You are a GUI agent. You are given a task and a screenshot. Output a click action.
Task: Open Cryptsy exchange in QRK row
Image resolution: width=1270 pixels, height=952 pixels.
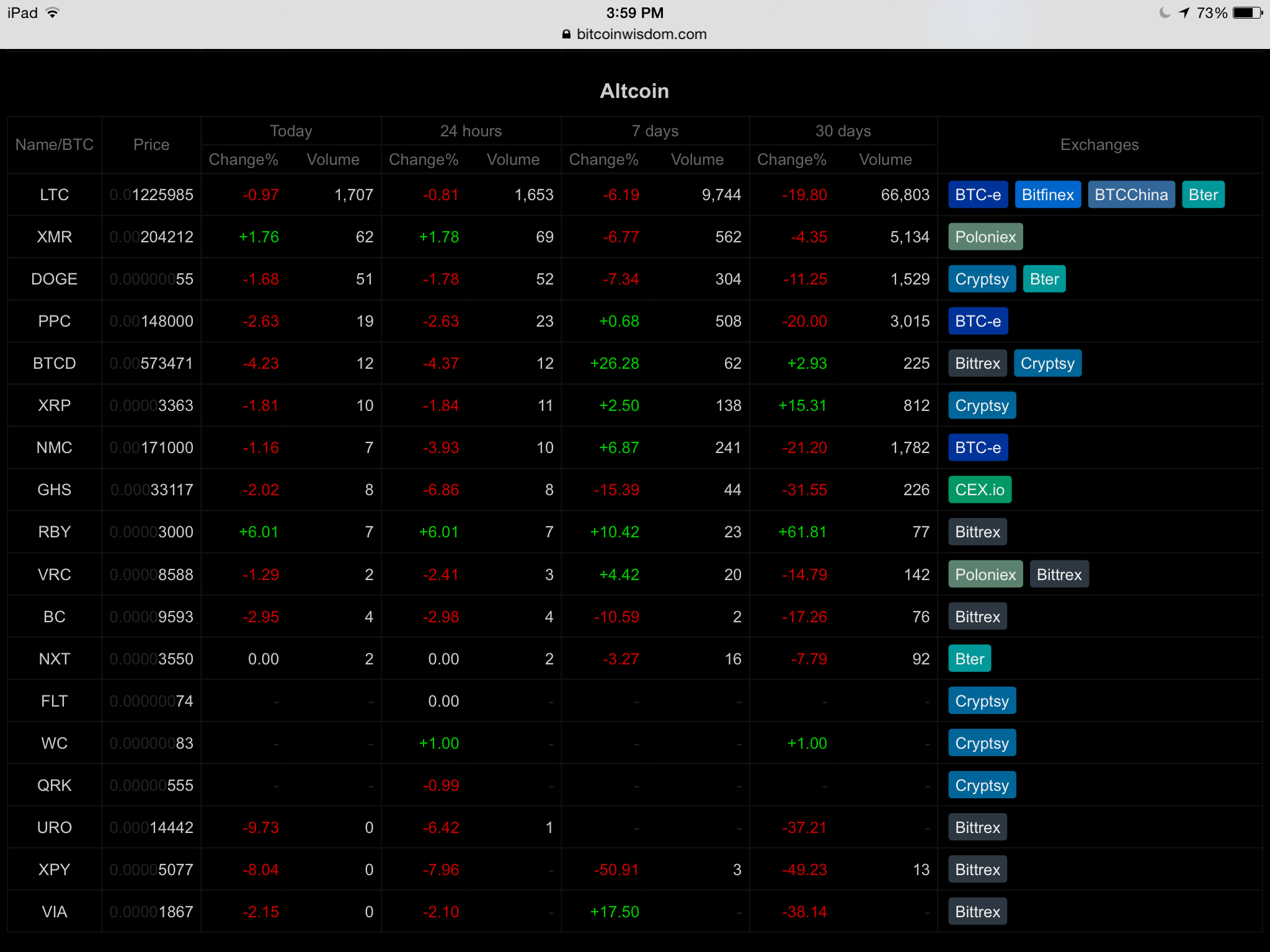tap(982, 785)
